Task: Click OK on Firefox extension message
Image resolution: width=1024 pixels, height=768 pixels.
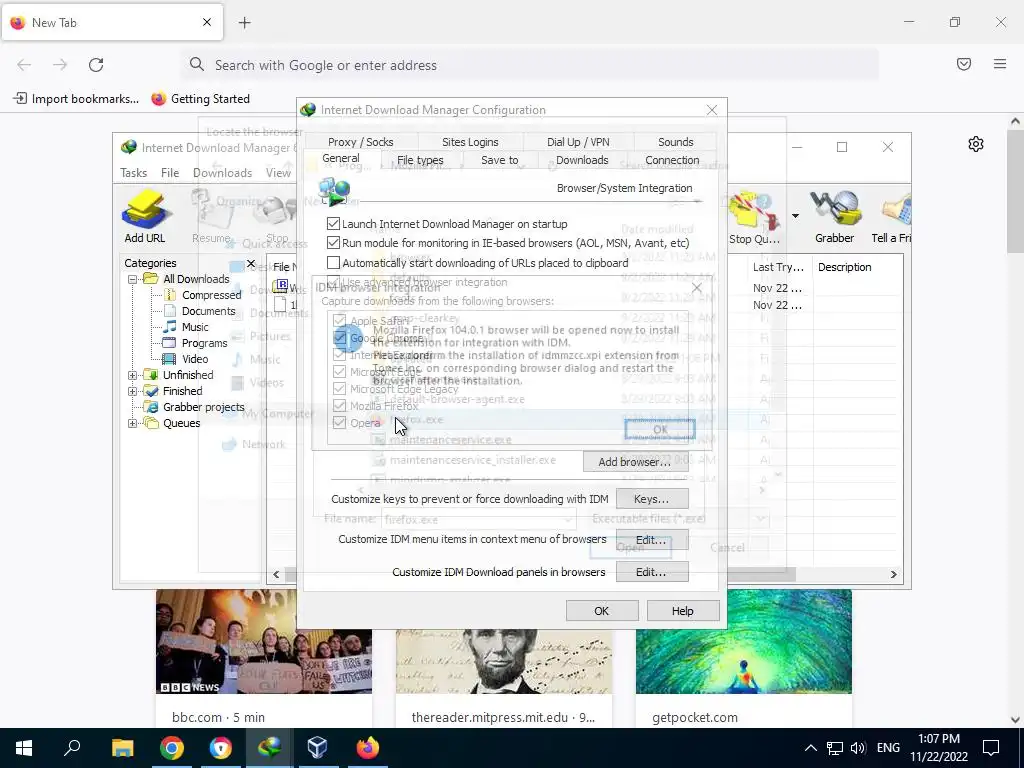Action: tap(660, 430)
